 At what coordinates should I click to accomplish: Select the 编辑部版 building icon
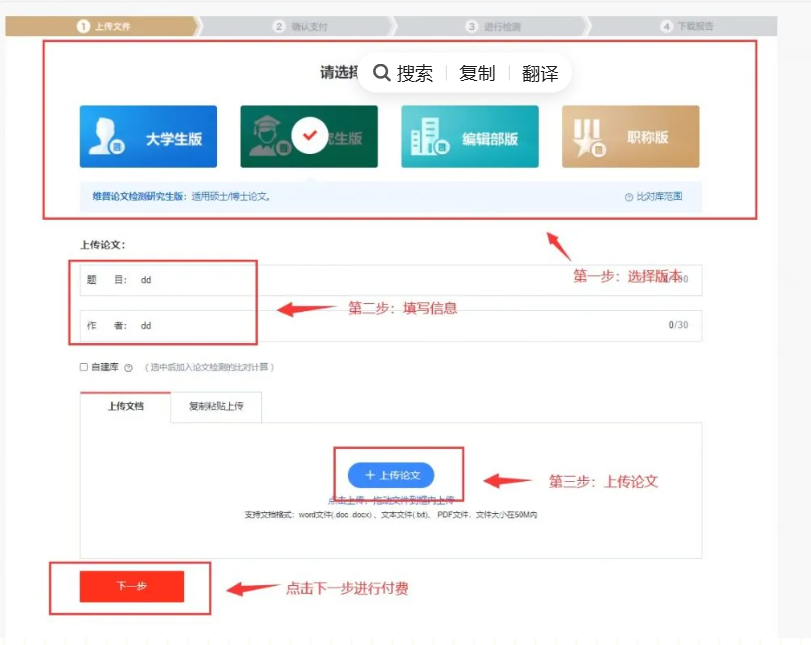(425, 137)
